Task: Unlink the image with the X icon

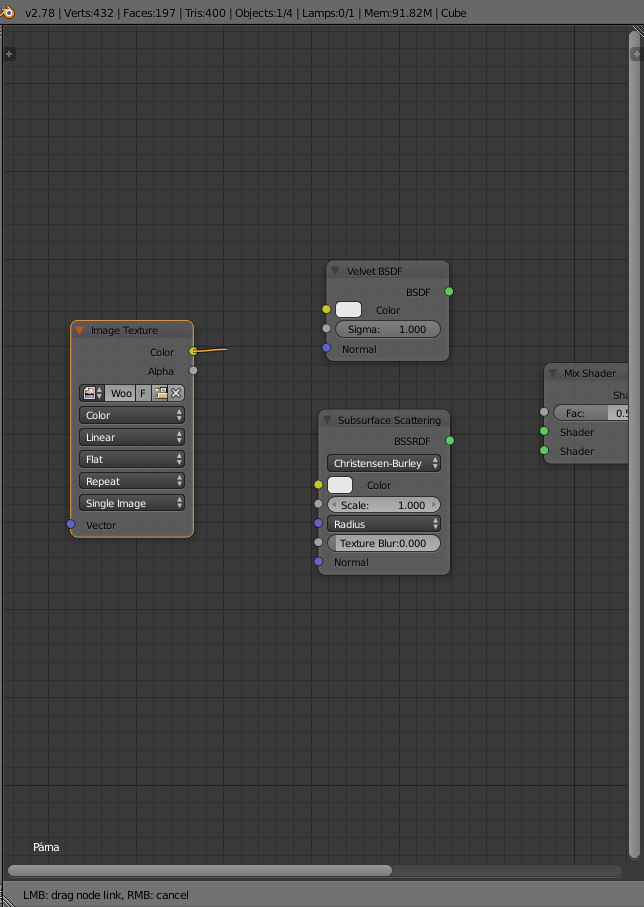Action: [176, 393]
